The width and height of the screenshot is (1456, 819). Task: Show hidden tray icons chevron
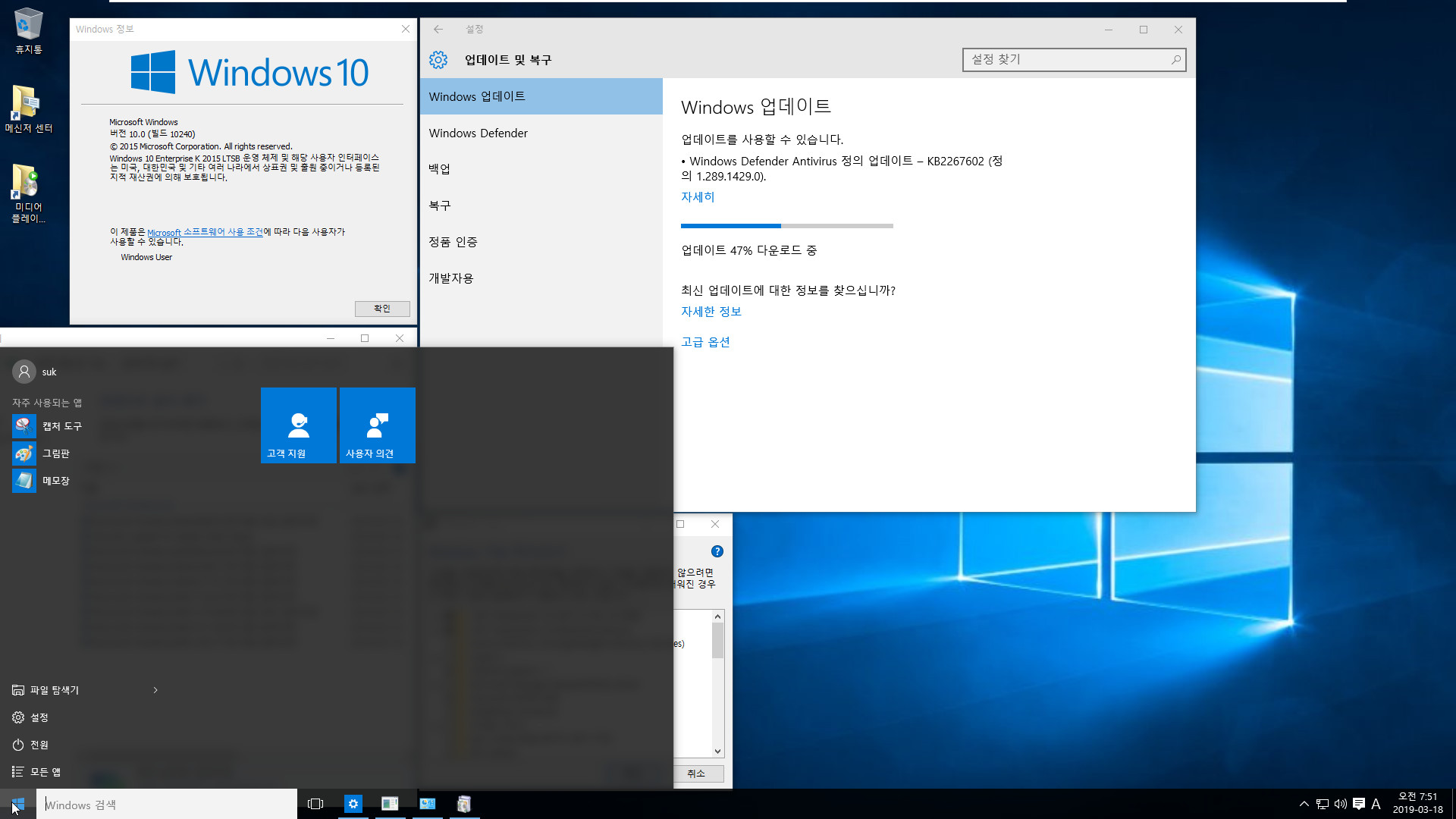coord(1304,804)
